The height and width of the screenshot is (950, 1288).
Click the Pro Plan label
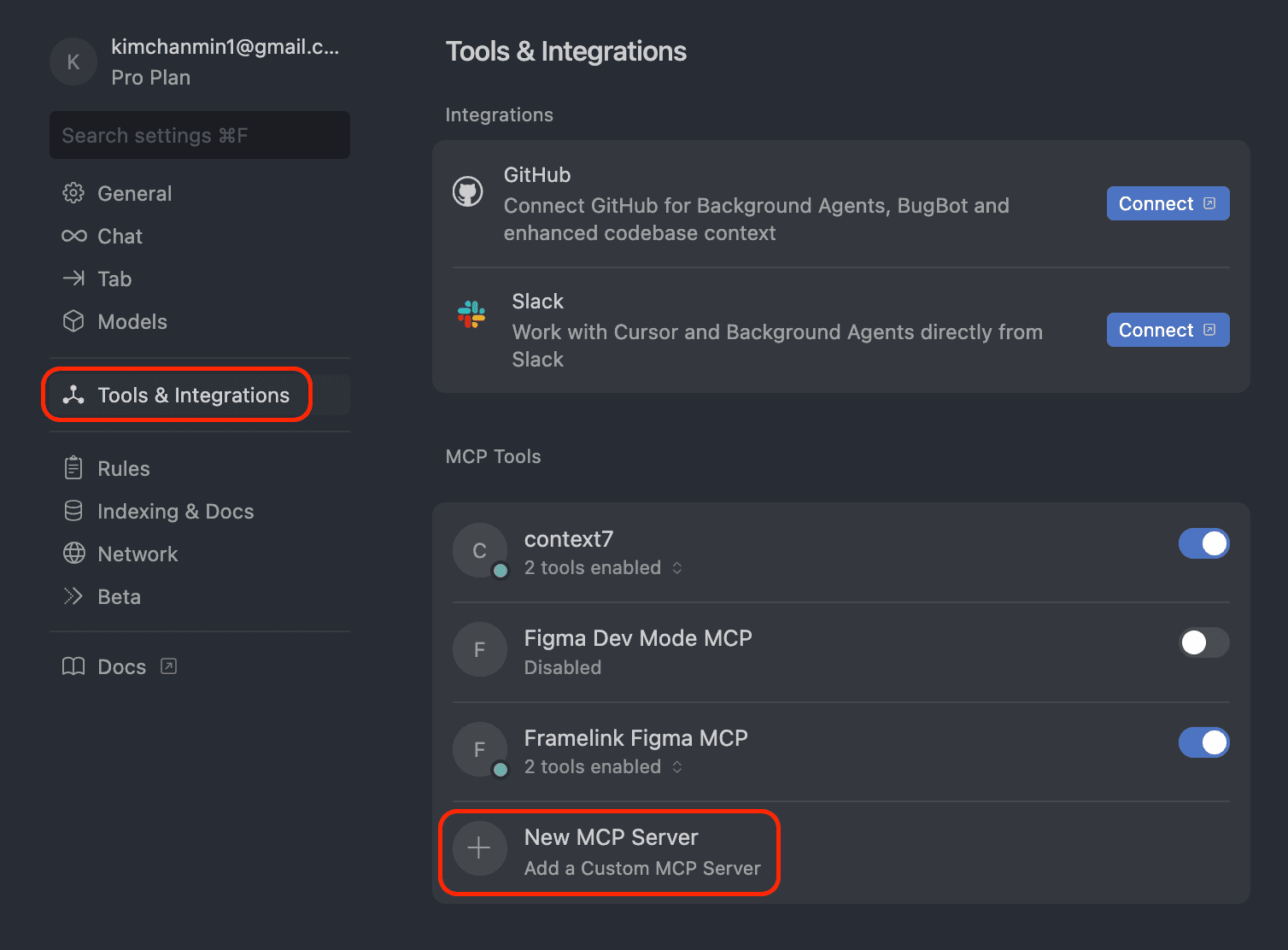pos(151,78)
